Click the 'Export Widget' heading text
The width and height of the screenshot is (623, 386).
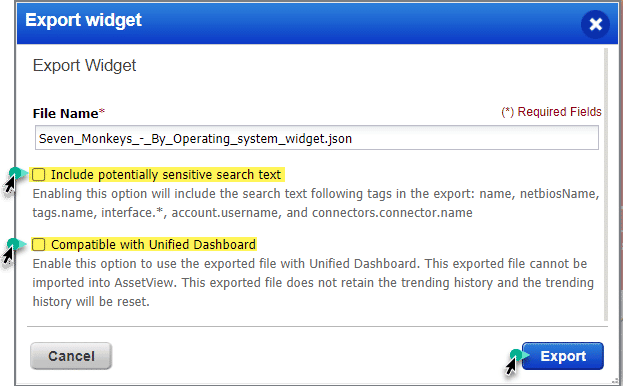click(84, 65)
